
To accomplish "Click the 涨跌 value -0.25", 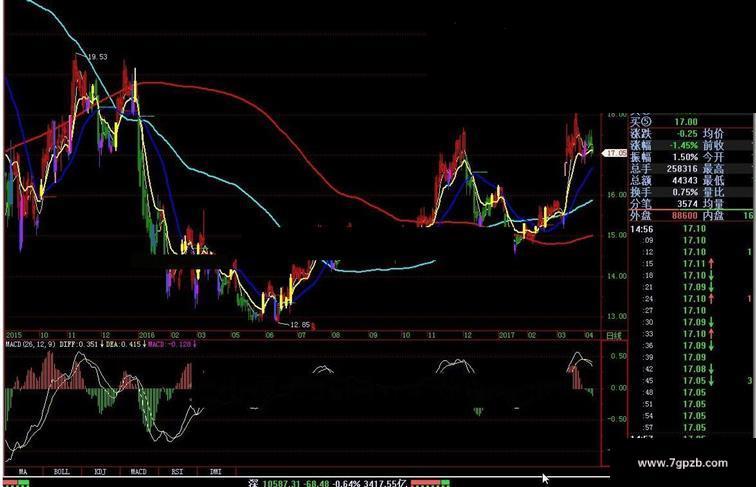I will click(x=687, y=134).
